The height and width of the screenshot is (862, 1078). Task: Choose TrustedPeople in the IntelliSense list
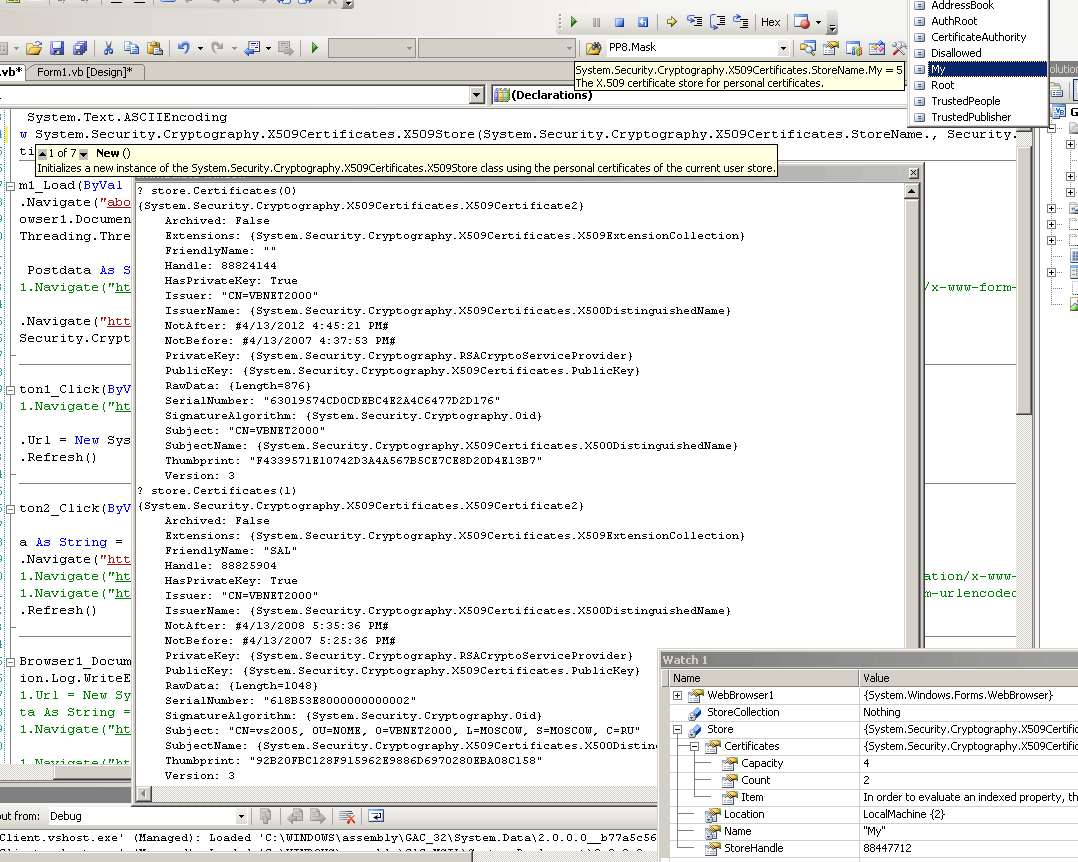click(x=965, y=101)
